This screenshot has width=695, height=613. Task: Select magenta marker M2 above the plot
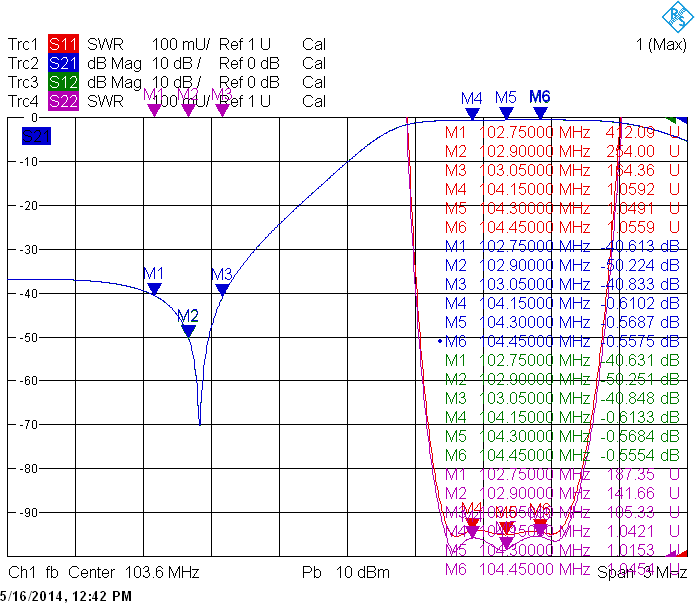188,101
